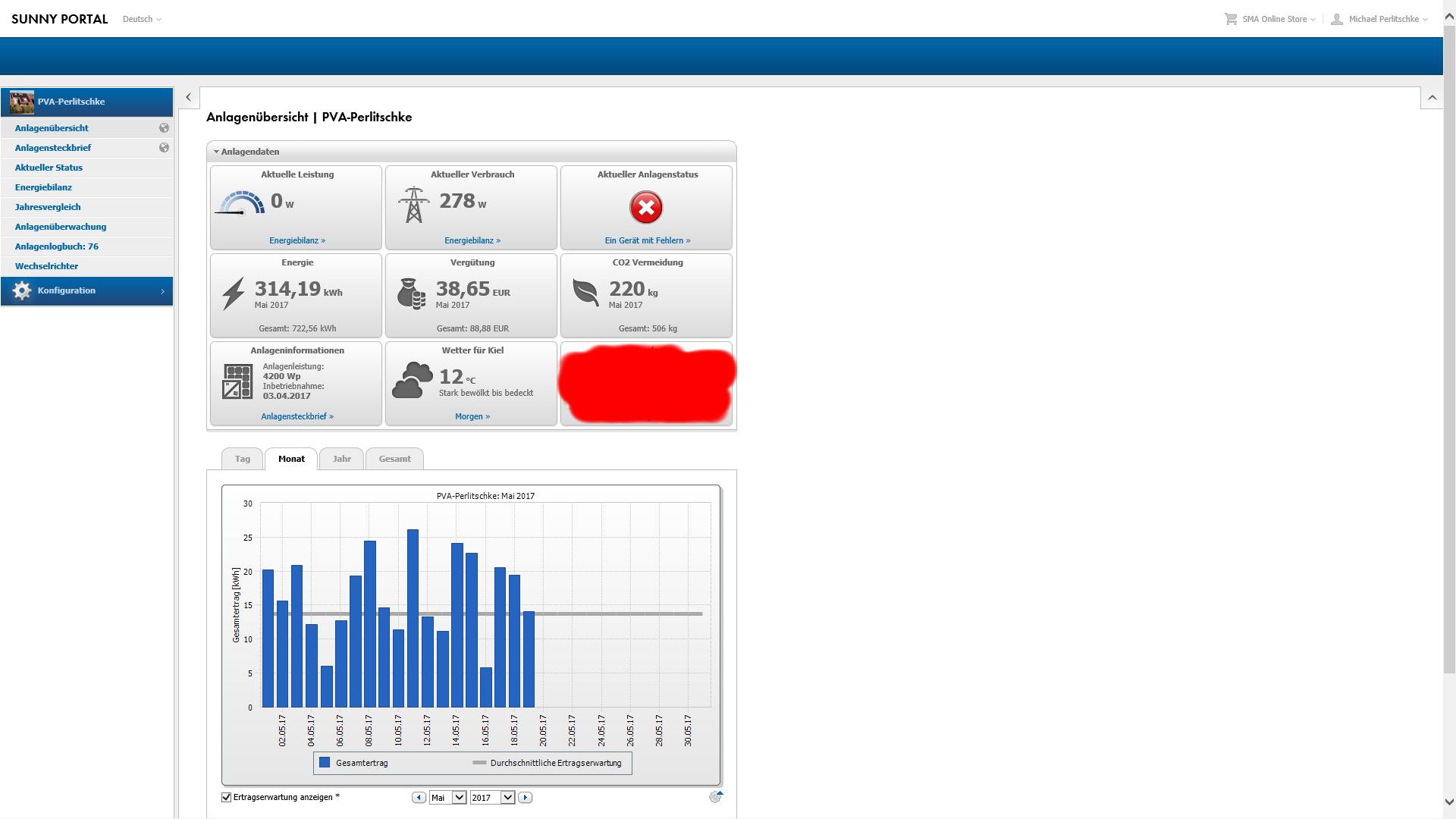Image resolution: width=1456 pixels, height=819 pixels.
Task: Open Ein Gerät mit Fehlern link
Action: coord(647,240)
